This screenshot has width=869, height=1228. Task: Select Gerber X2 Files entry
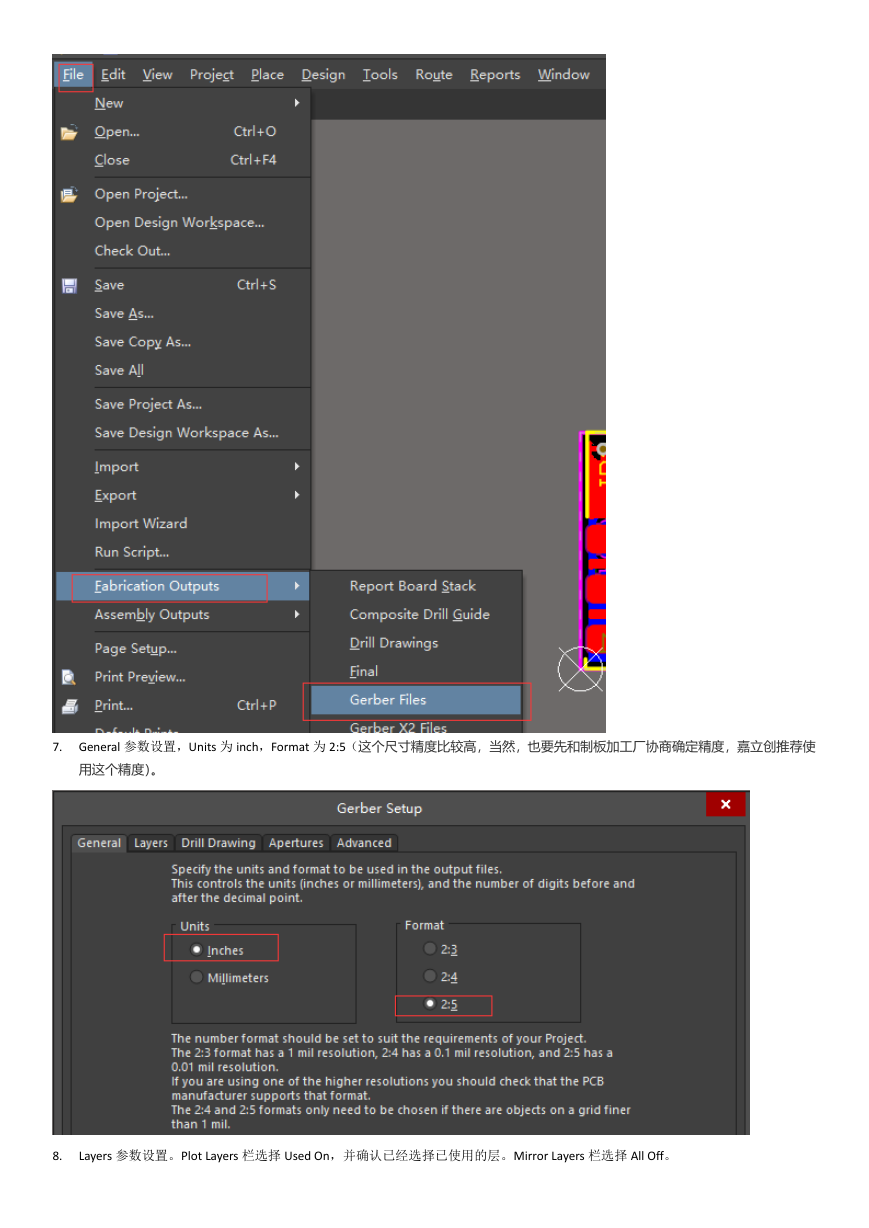tap(417, 727)
